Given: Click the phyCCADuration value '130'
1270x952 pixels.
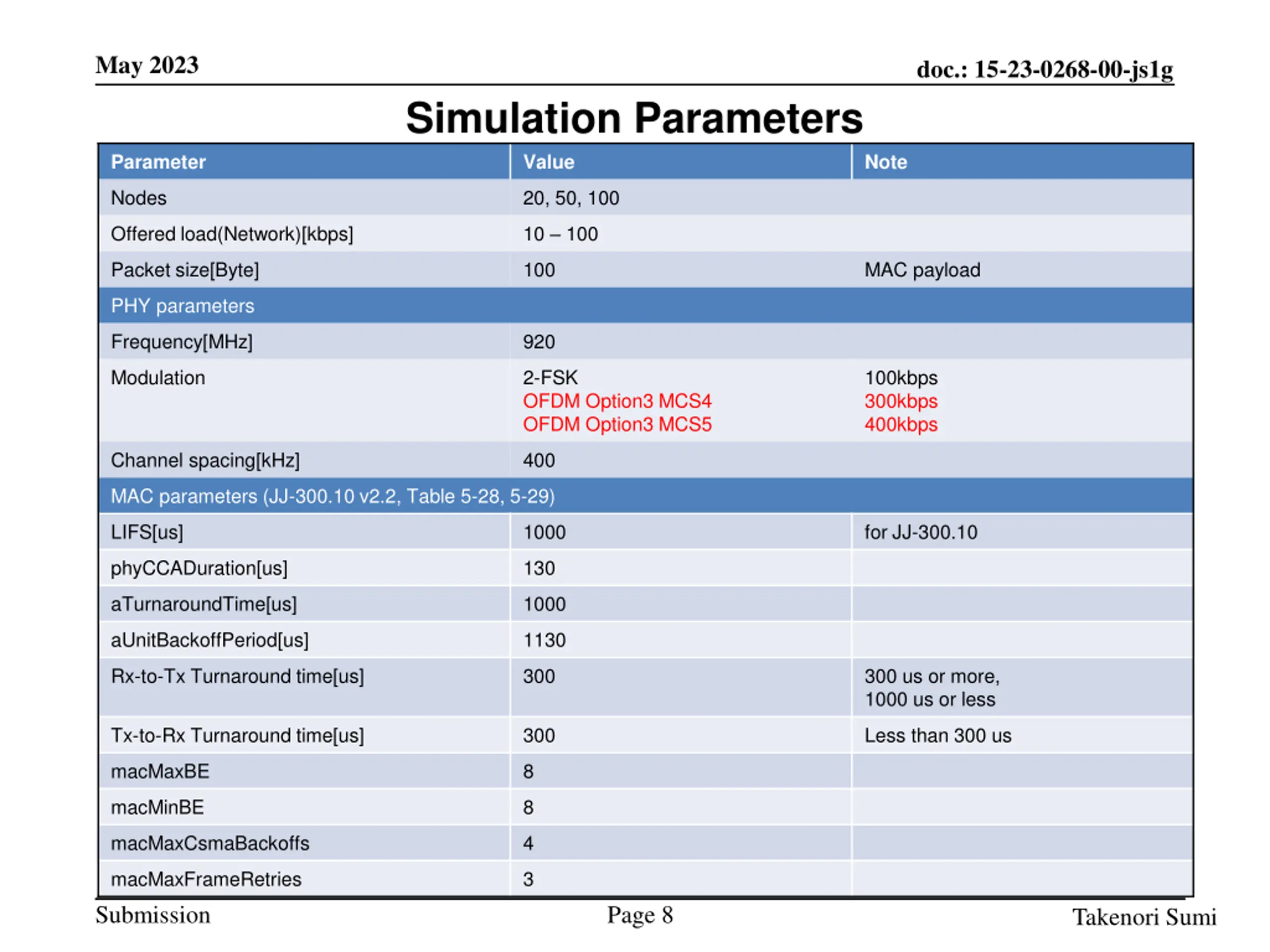Looking at the screenshot, I should tap(539, 568).
